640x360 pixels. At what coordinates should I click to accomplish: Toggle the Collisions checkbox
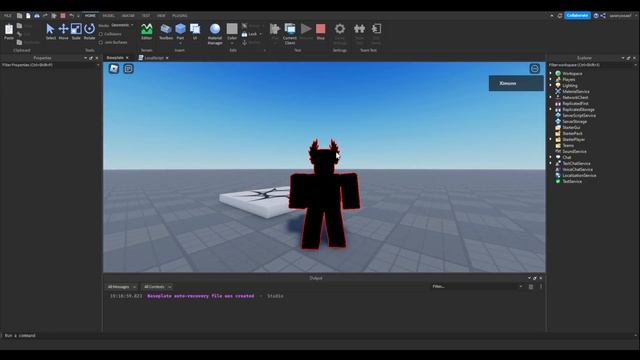[101, 34]
